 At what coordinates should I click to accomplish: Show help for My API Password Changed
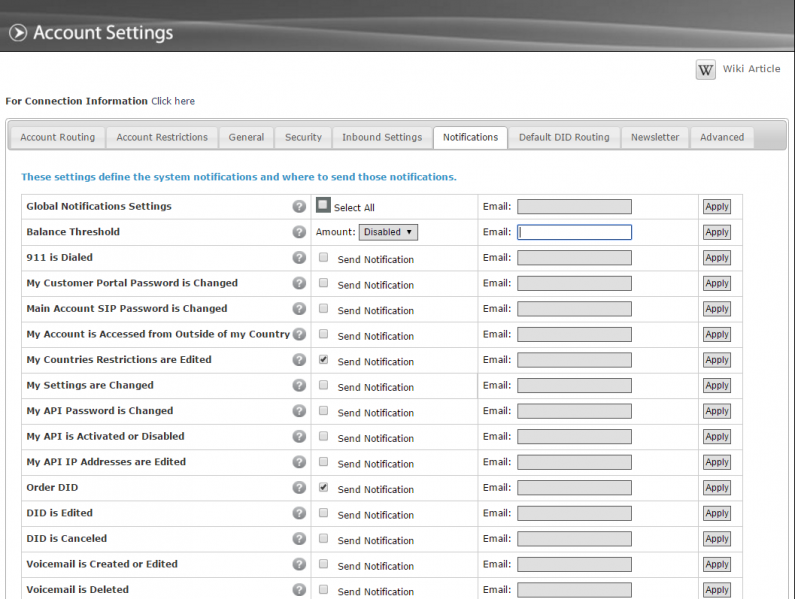click(299, 411)
